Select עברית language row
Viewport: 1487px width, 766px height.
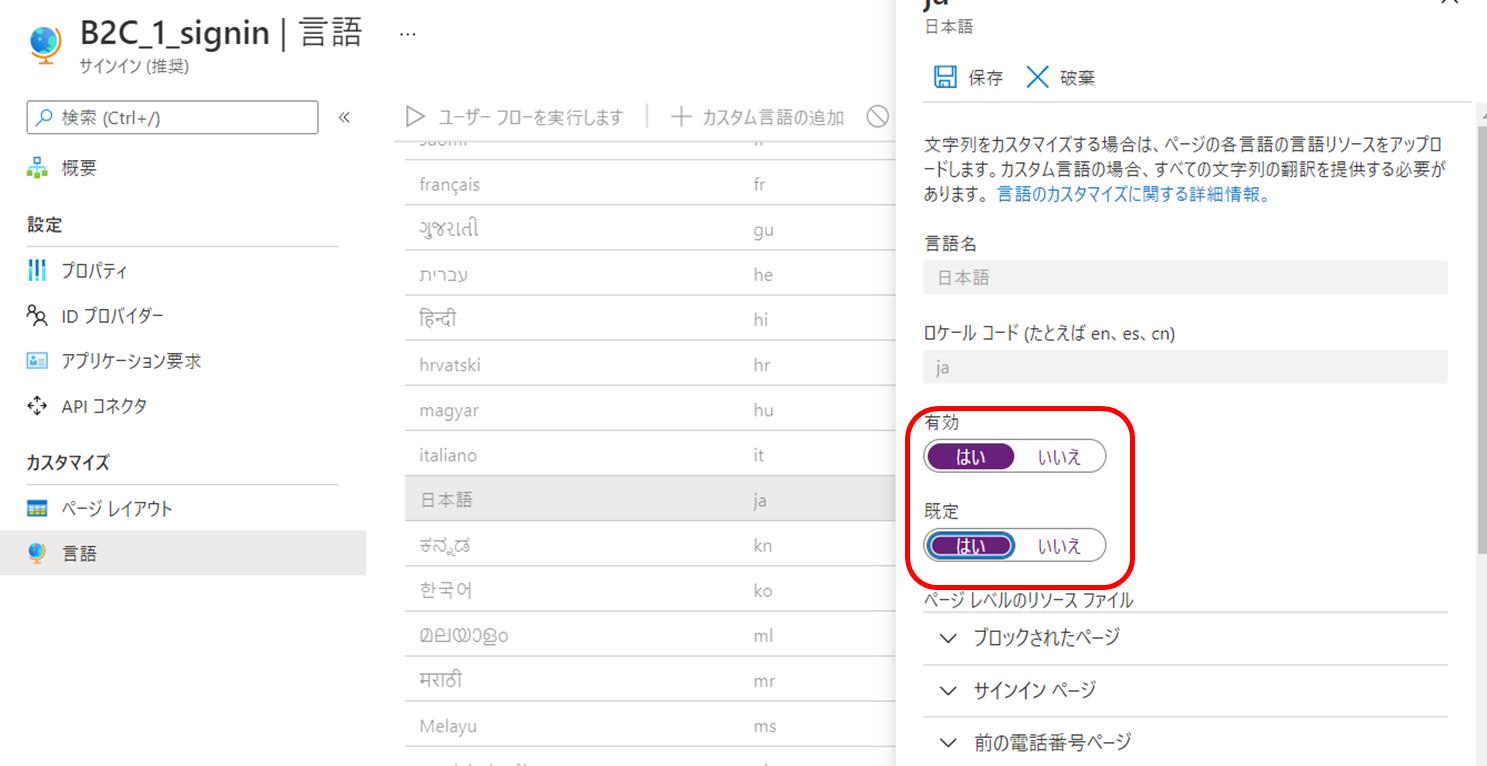650,275
